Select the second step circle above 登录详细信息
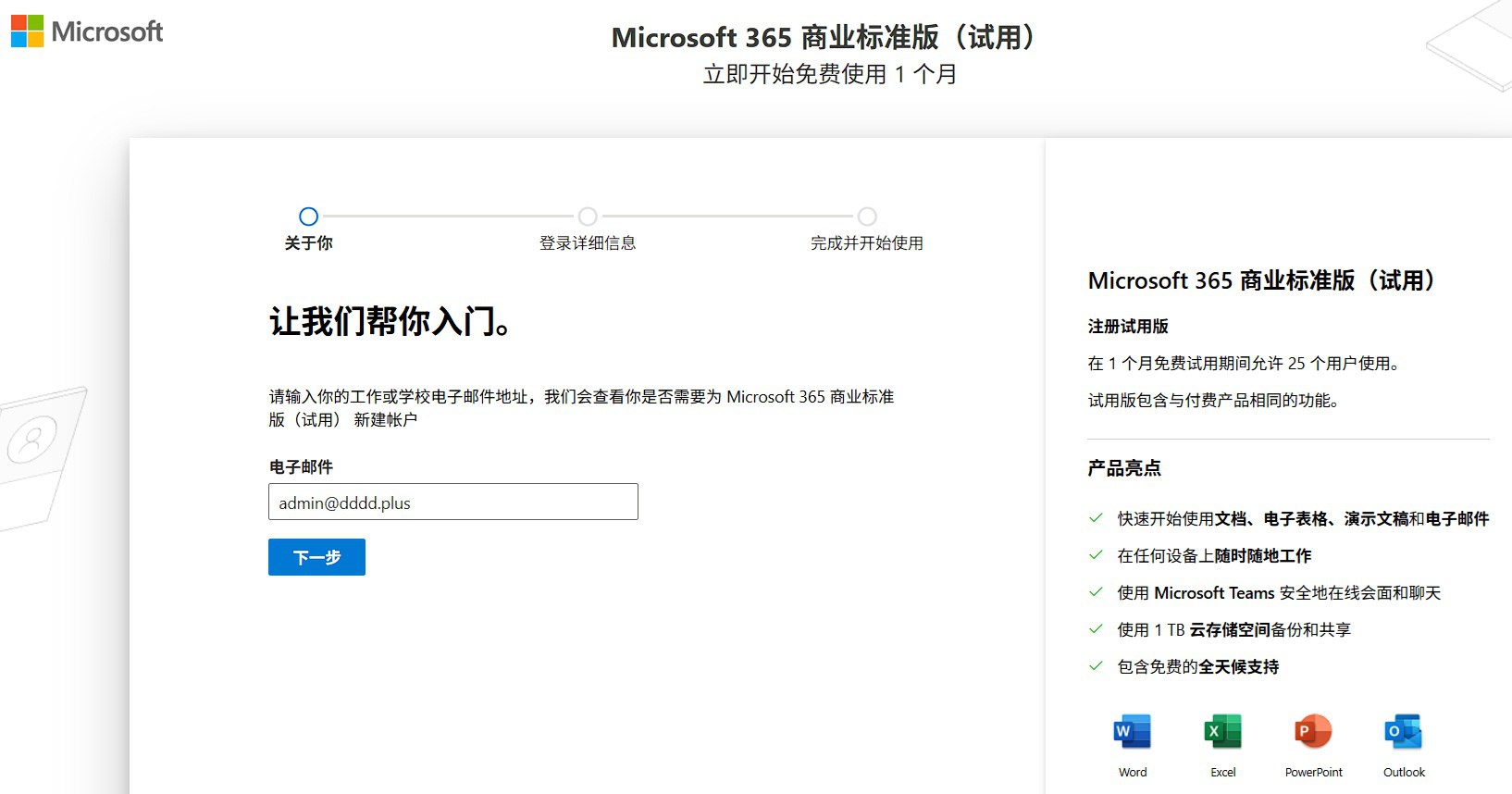1512x794 pixels. pos(588,217)
